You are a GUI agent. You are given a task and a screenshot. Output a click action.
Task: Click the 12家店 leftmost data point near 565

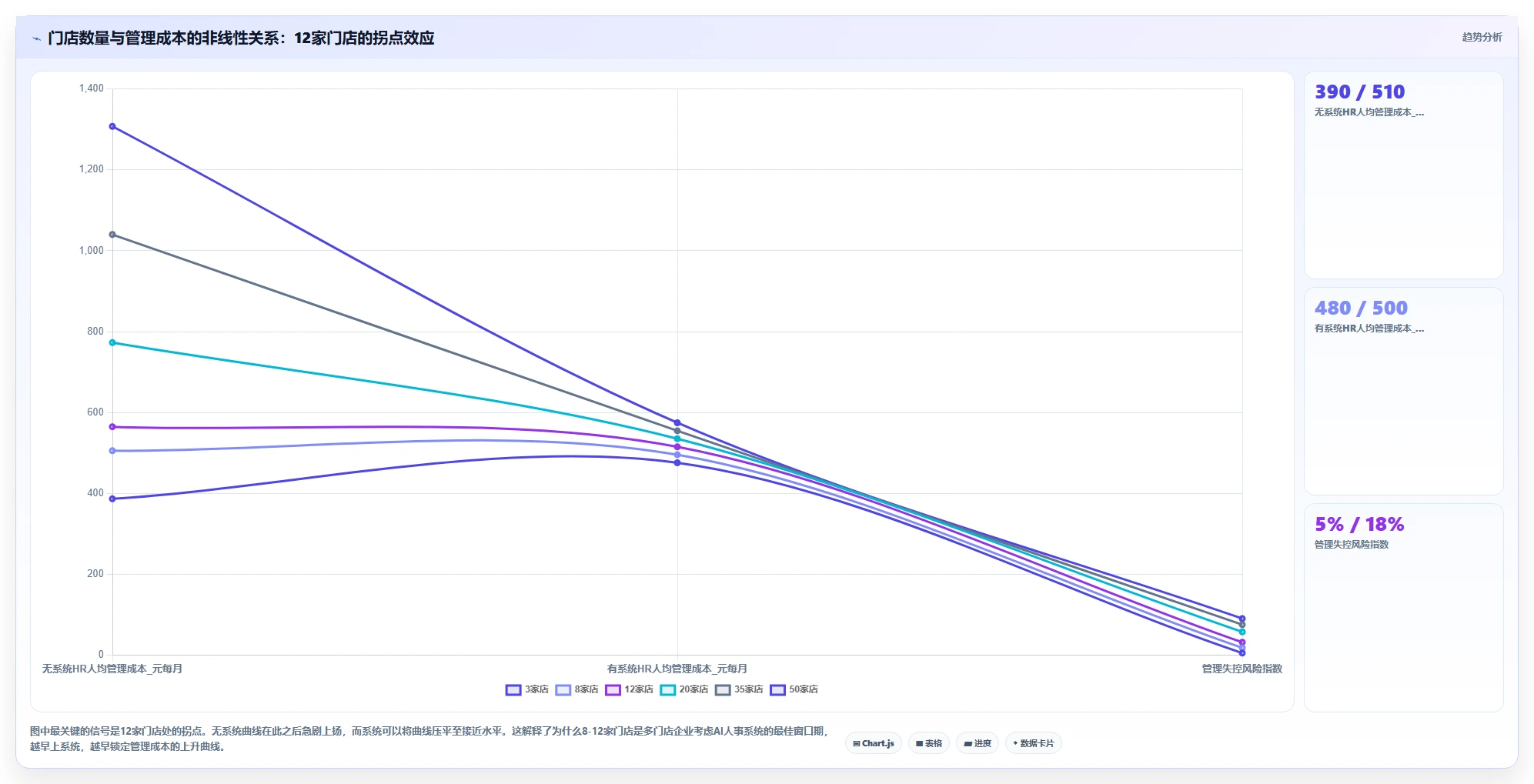coord(112,427)
